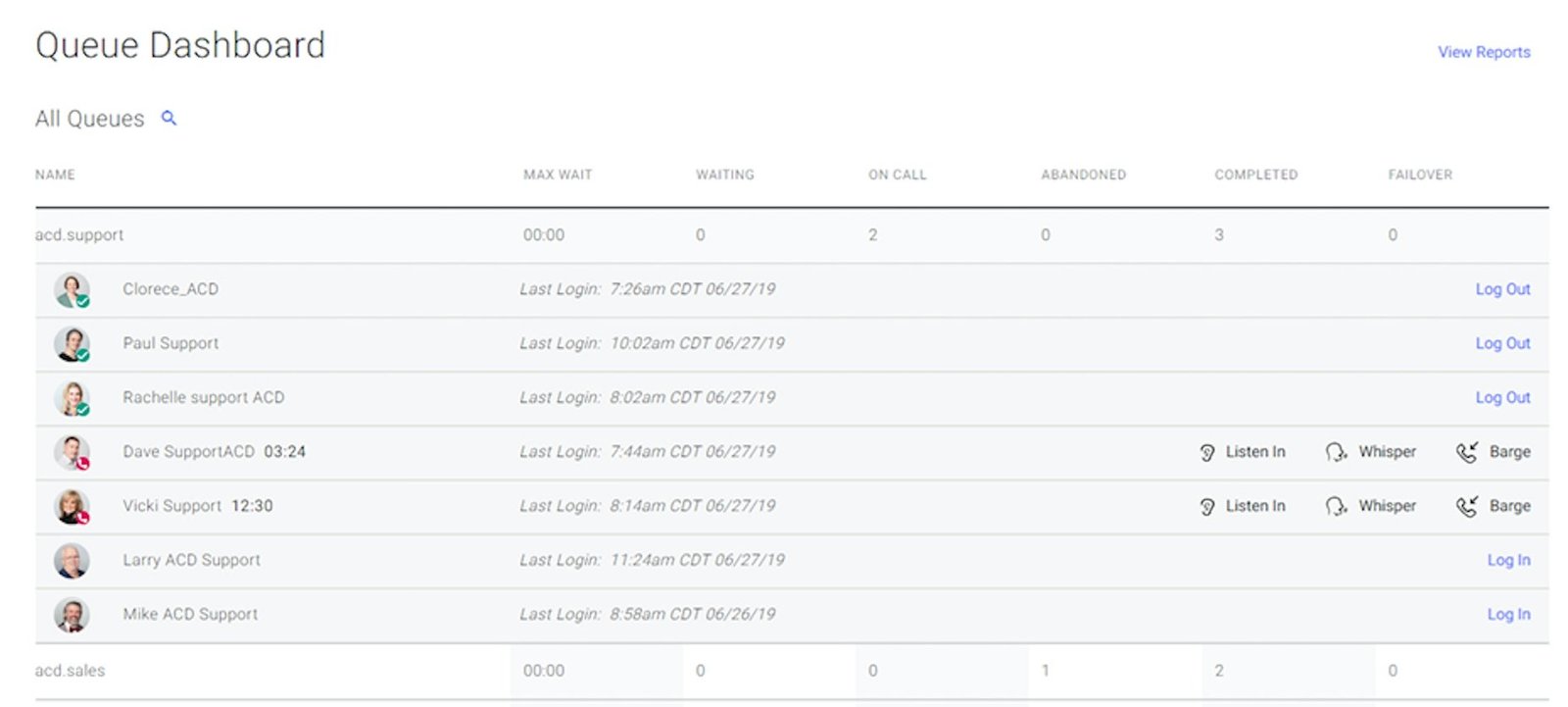Click Clorece_ACD's avatar photo

coord(73,289)
